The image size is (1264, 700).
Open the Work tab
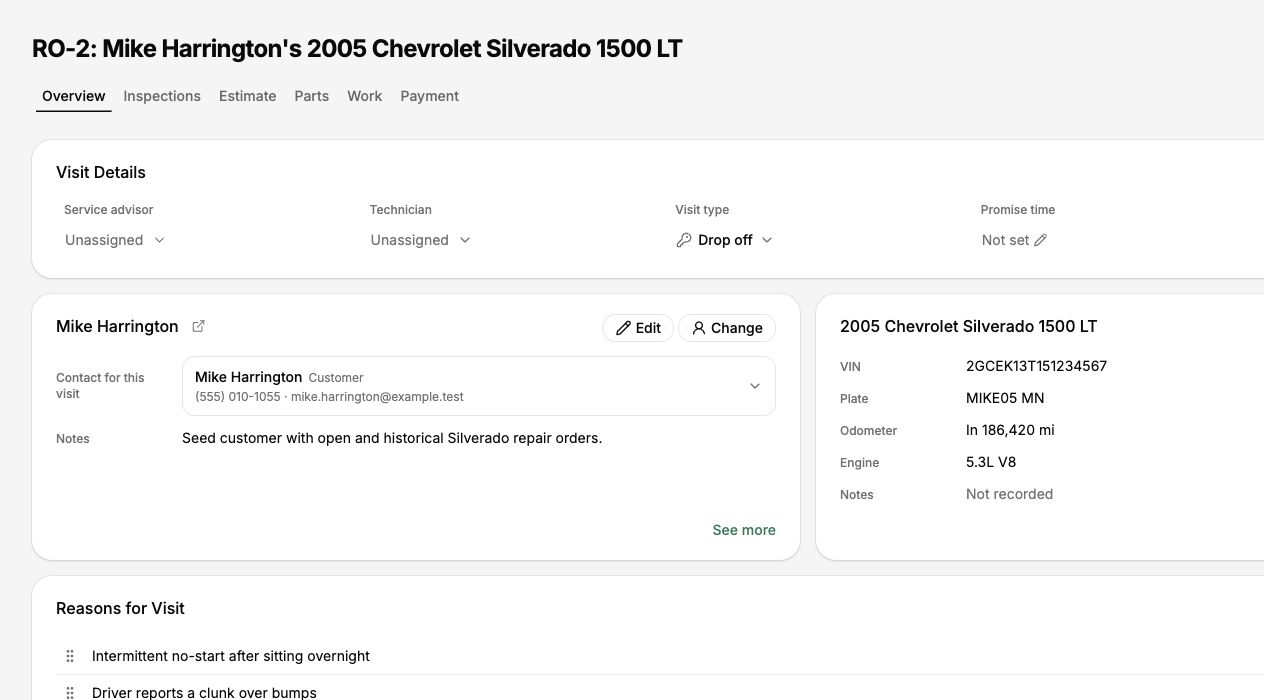[364, 96]
